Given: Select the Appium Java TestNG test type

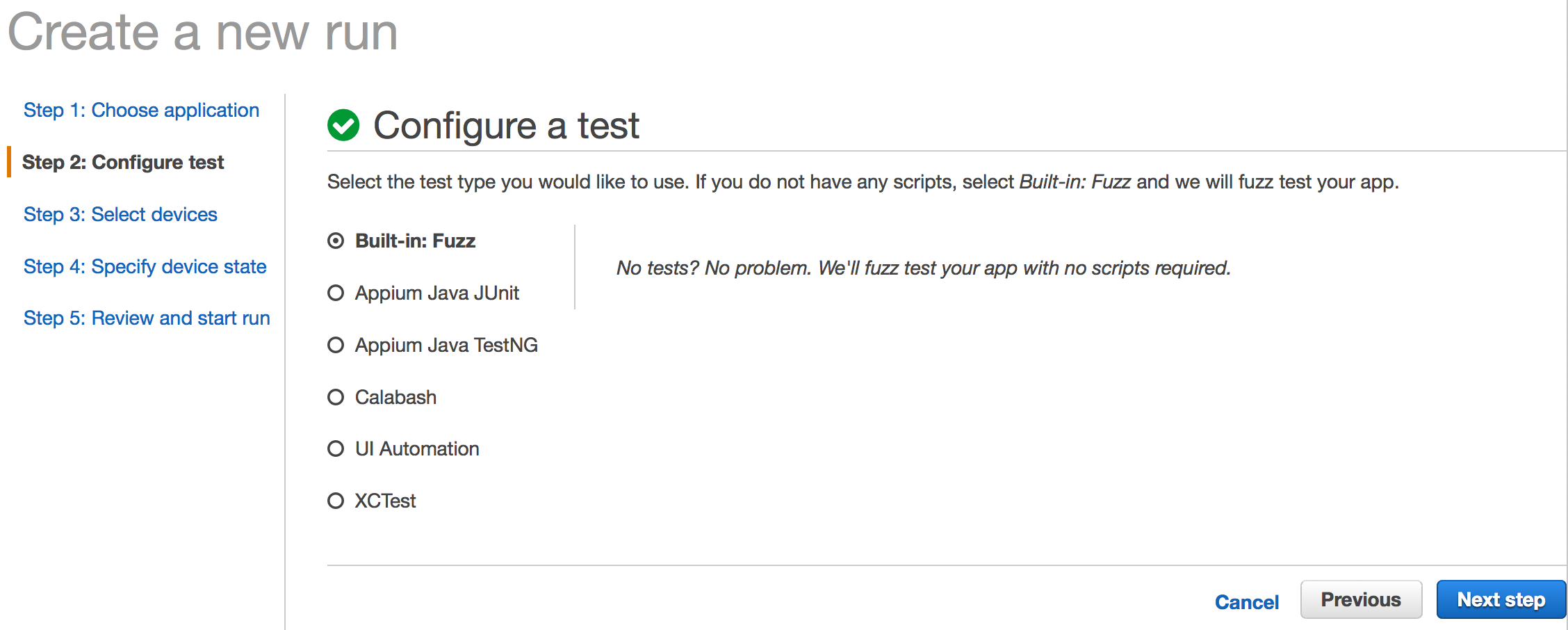Looking at the screenshot, I should click(x=336, y=345).
